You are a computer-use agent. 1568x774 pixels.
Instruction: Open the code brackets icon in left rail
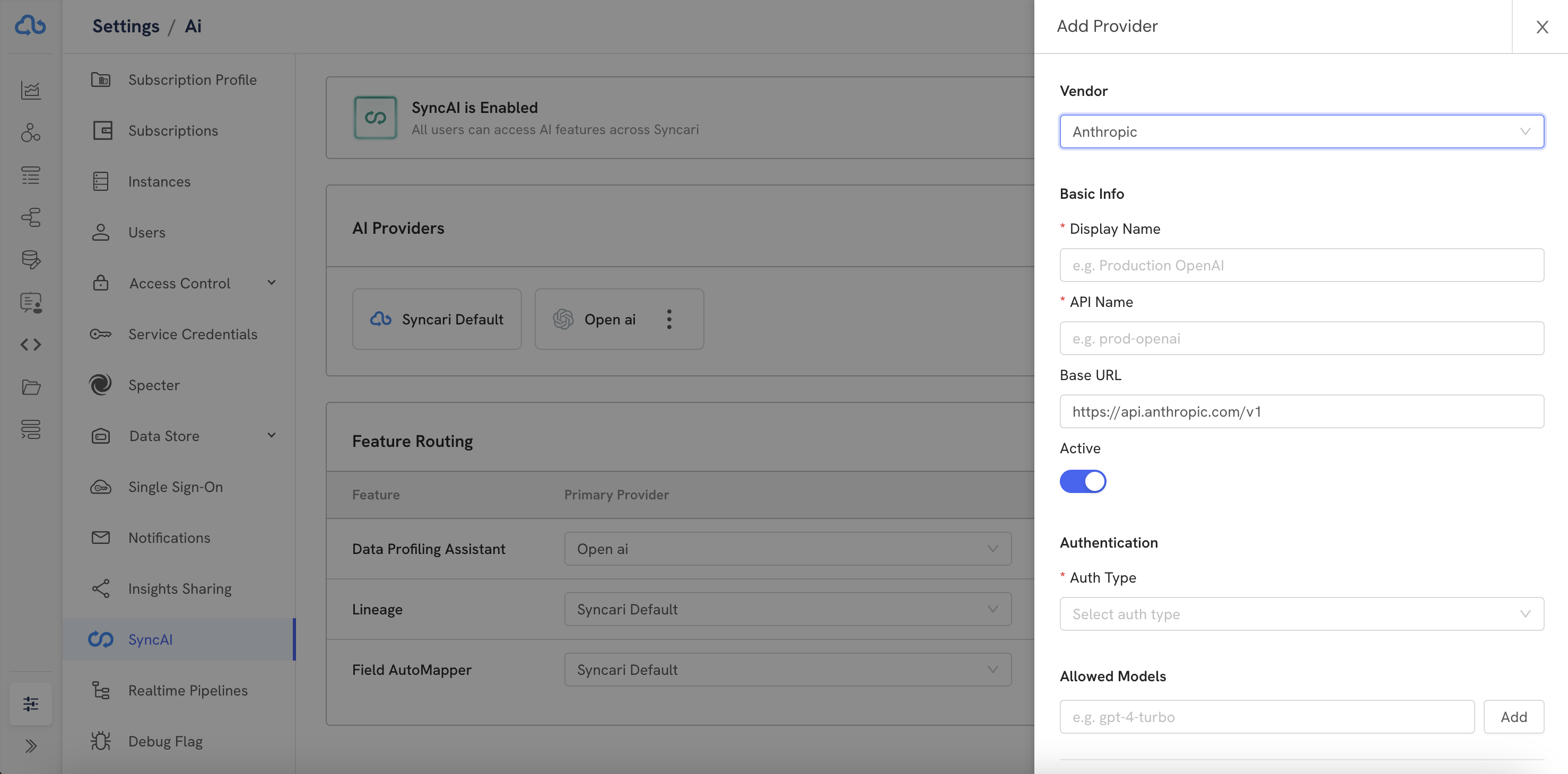click(30, 345)
